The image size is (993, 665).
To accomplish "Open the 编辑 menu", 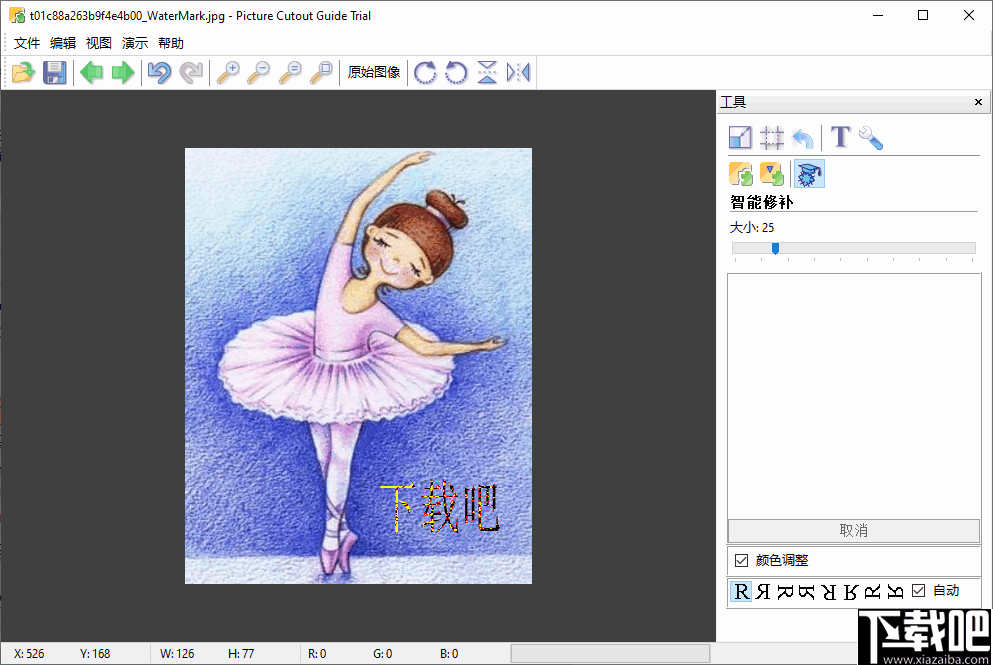I will 63,43.
